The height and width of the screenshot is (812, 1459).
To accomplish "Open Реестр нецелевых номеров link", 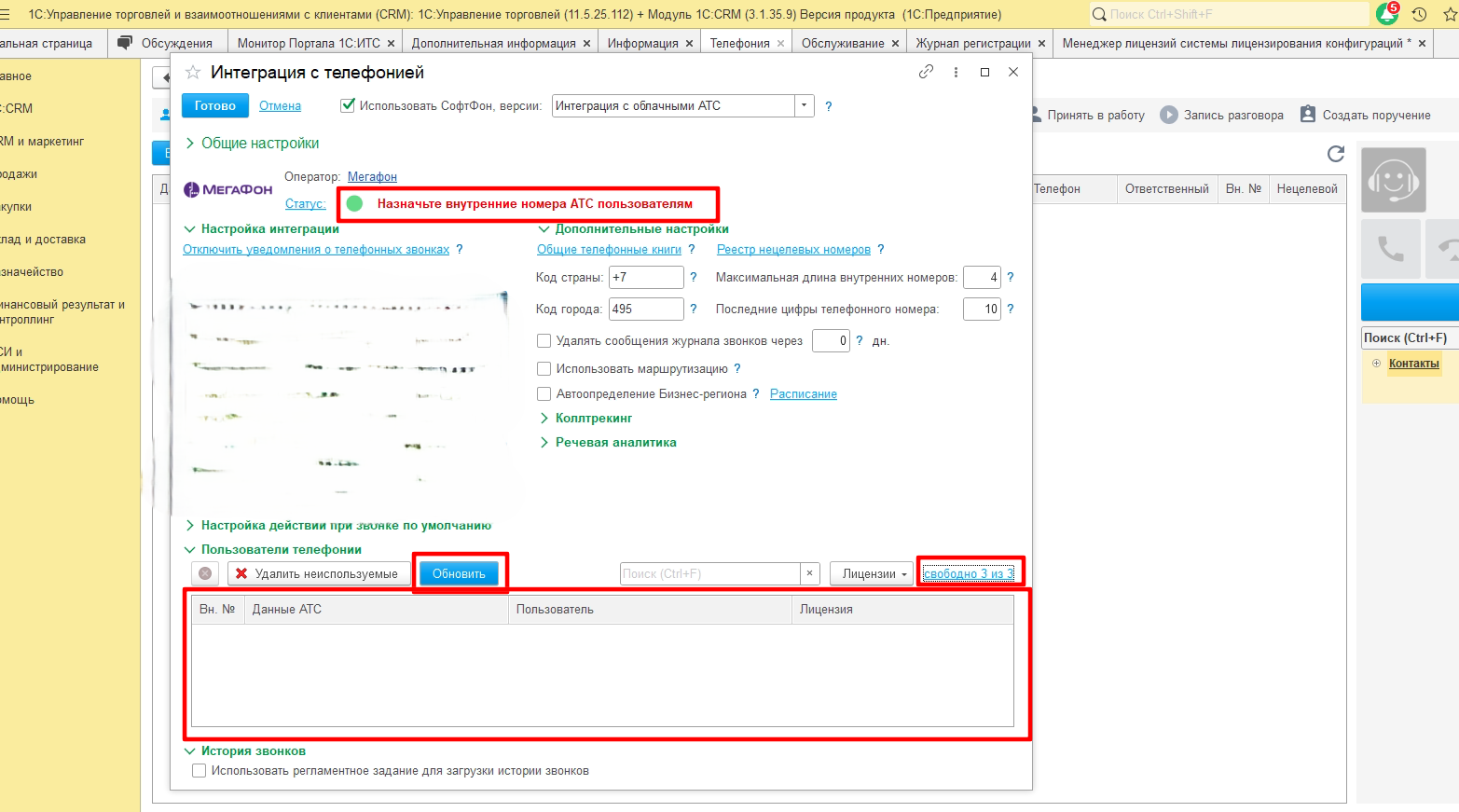I will pyautogui.click(x=793, y=249).
